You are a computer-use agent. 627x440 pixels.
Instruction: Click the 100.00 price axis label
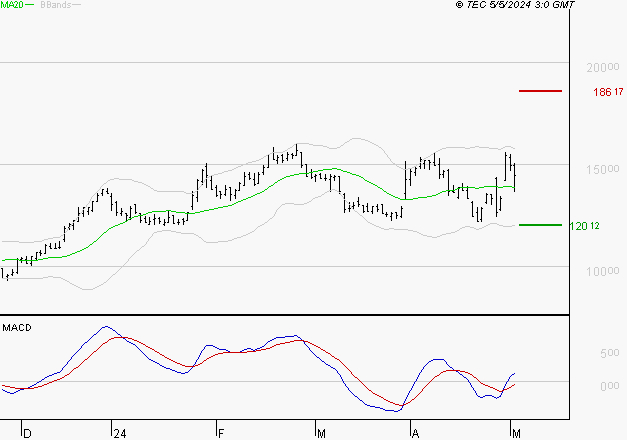click(x=603, y=272)
